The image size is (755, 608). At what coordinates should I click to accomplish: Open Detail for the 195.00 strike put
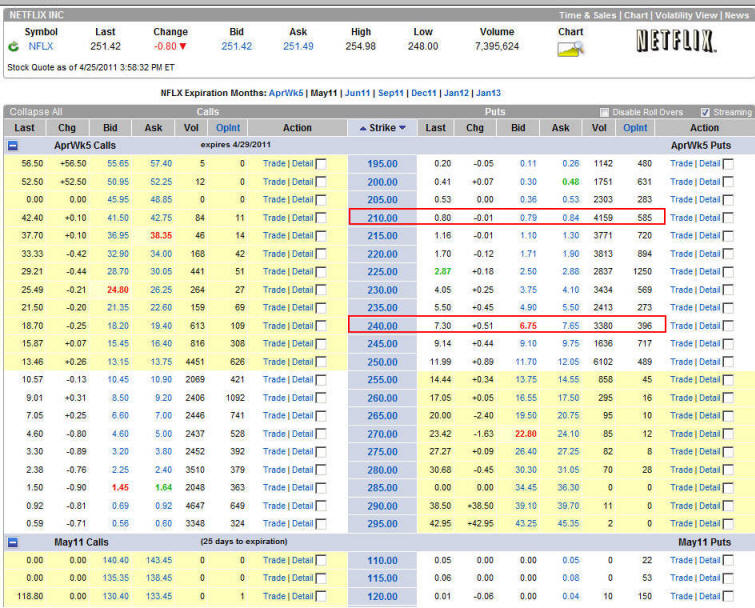tap(709, 164)
